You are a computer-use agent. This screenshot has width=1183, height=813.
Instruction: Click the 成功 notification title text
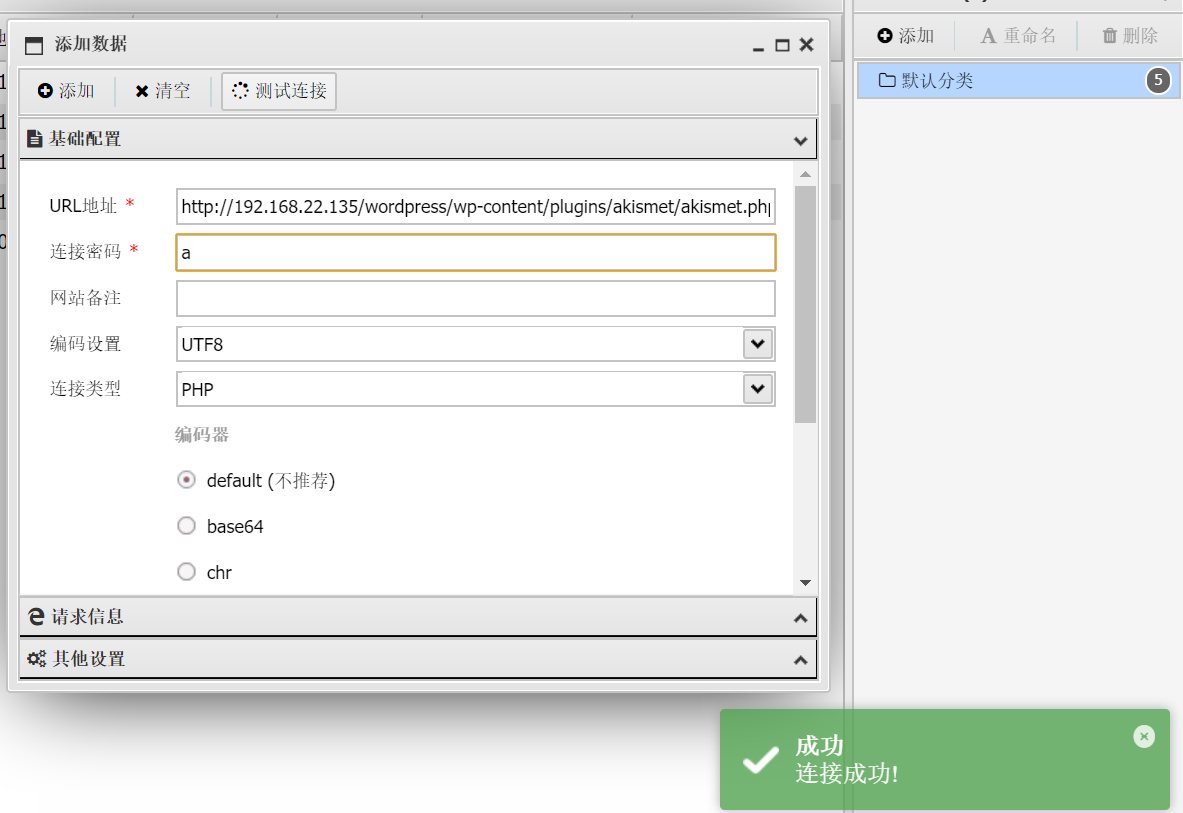819,745
